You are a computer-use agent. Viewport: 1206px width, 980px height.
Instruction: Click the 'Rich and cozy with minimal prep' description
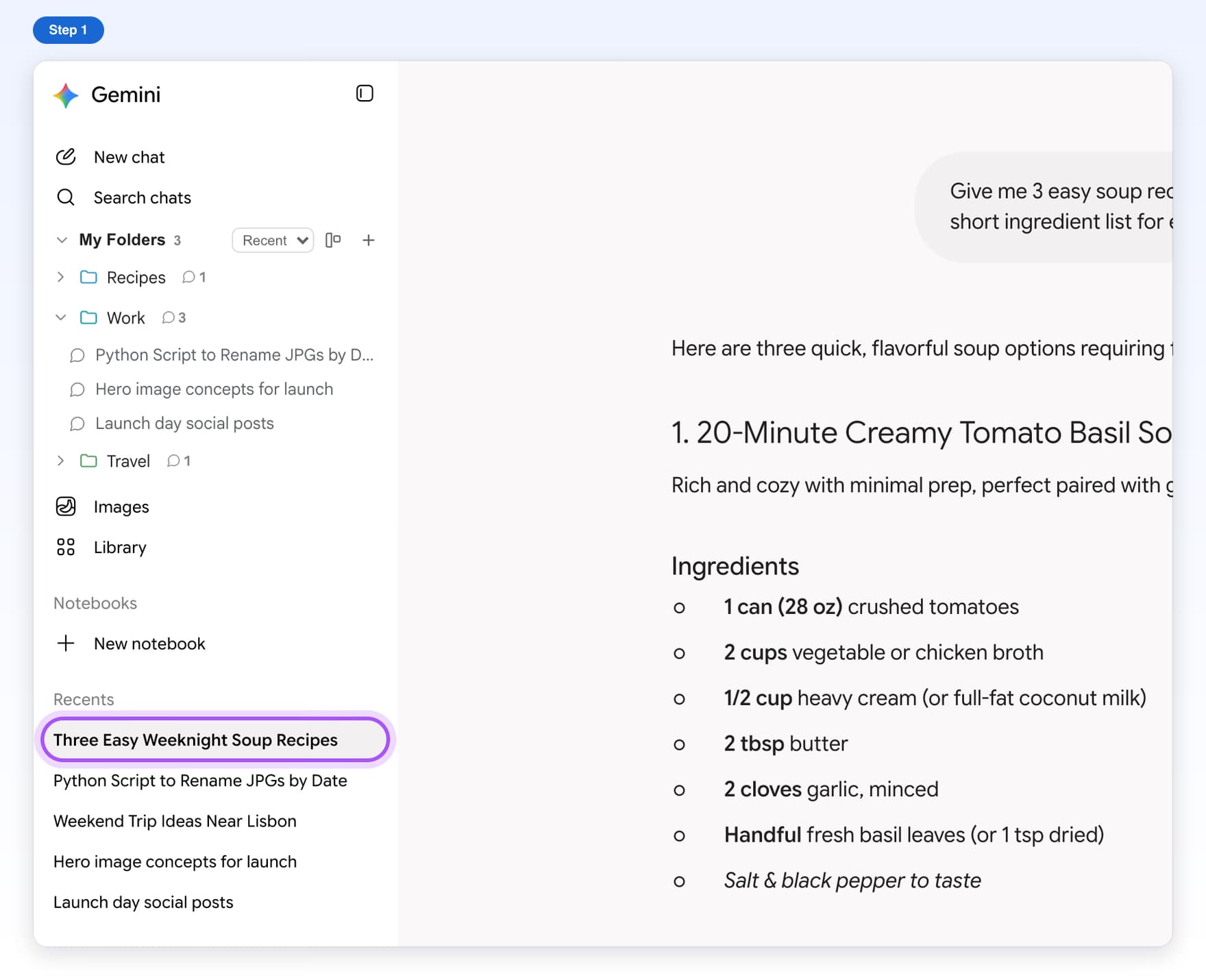tap(922, 485)
